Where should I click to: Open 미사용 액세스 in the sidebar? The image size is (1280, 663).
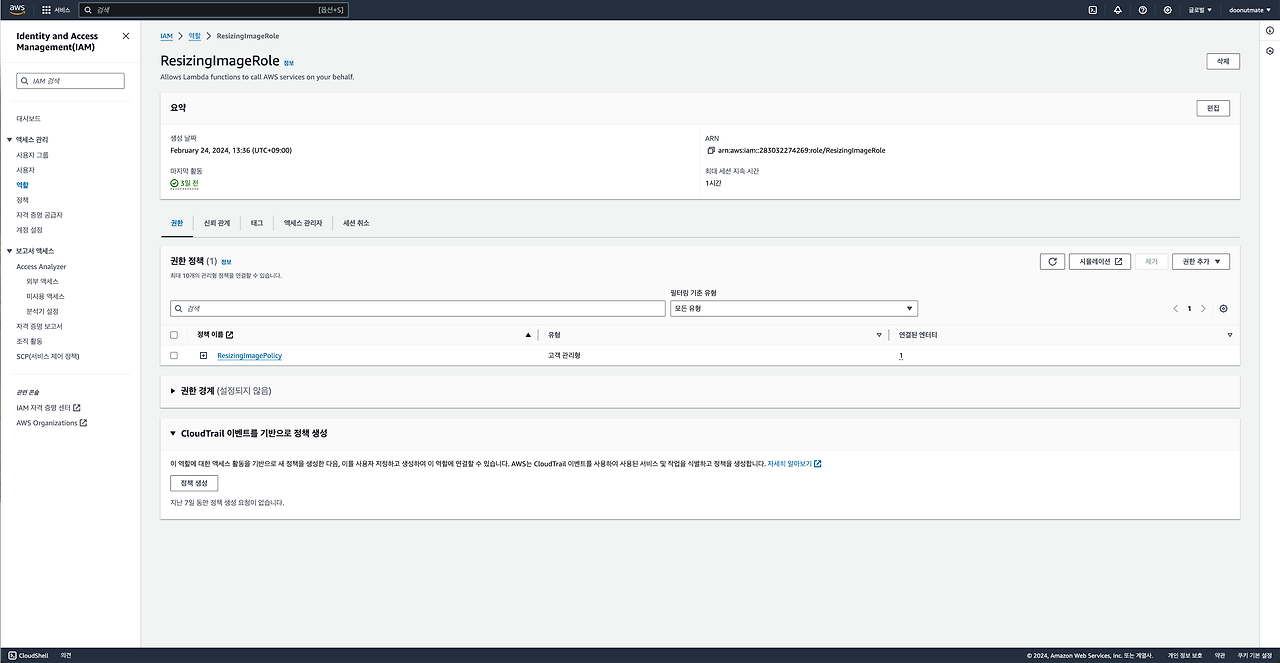click(x=46, y=296)
